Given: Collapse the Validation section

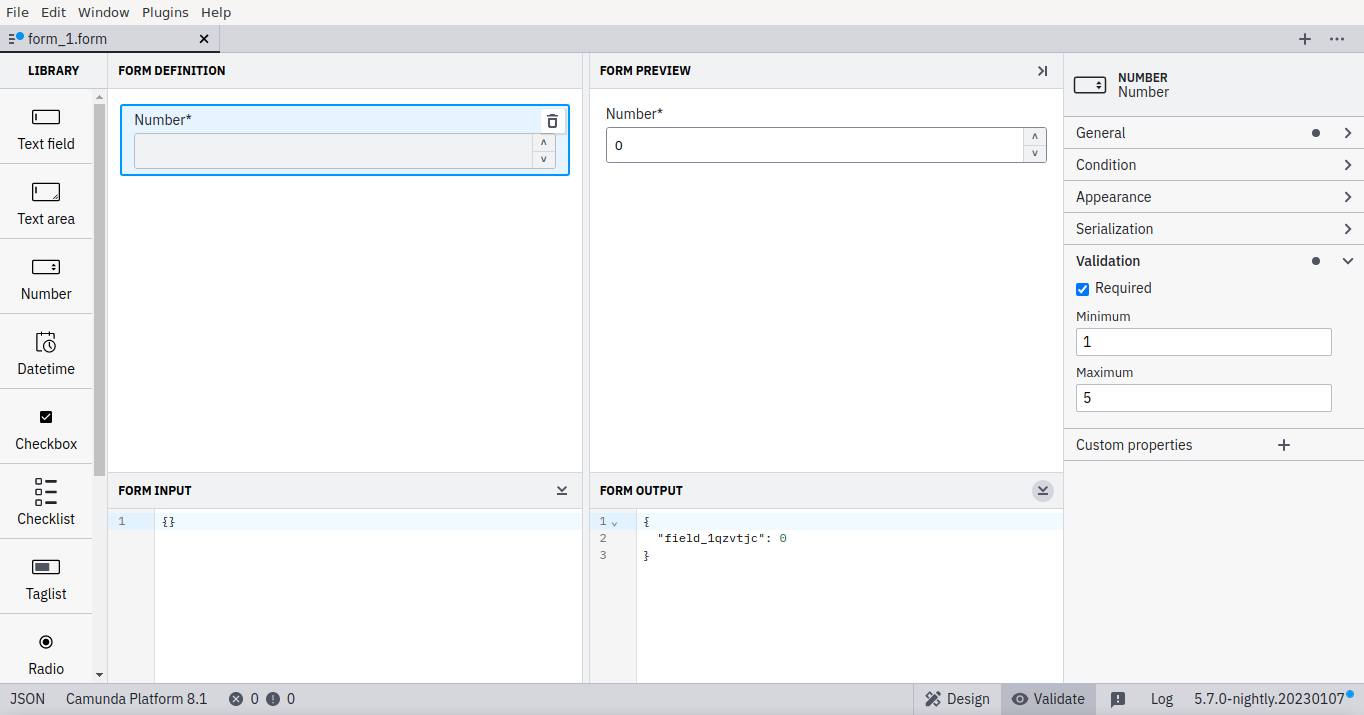Looking at the screenshot, I should click(x=1347, y=261).
